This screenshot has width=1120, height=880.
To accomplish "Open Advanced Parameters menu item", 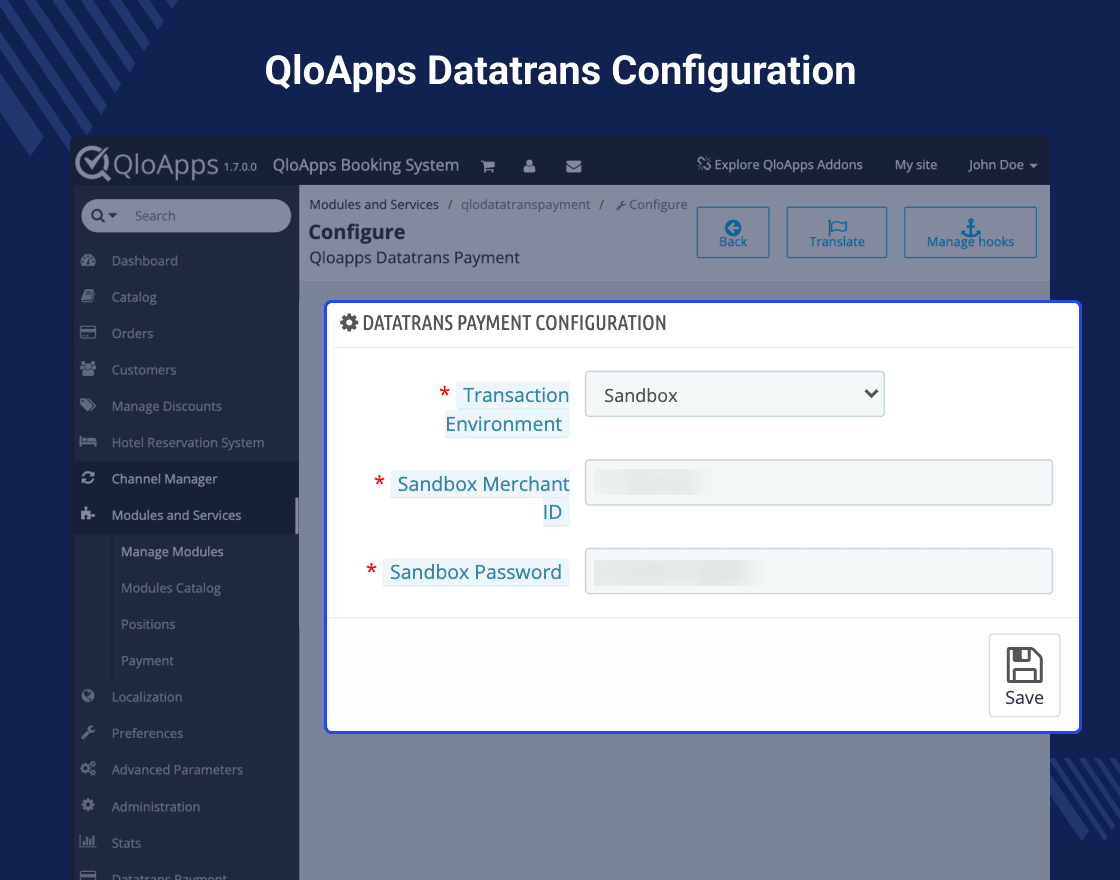I will 177,770.
